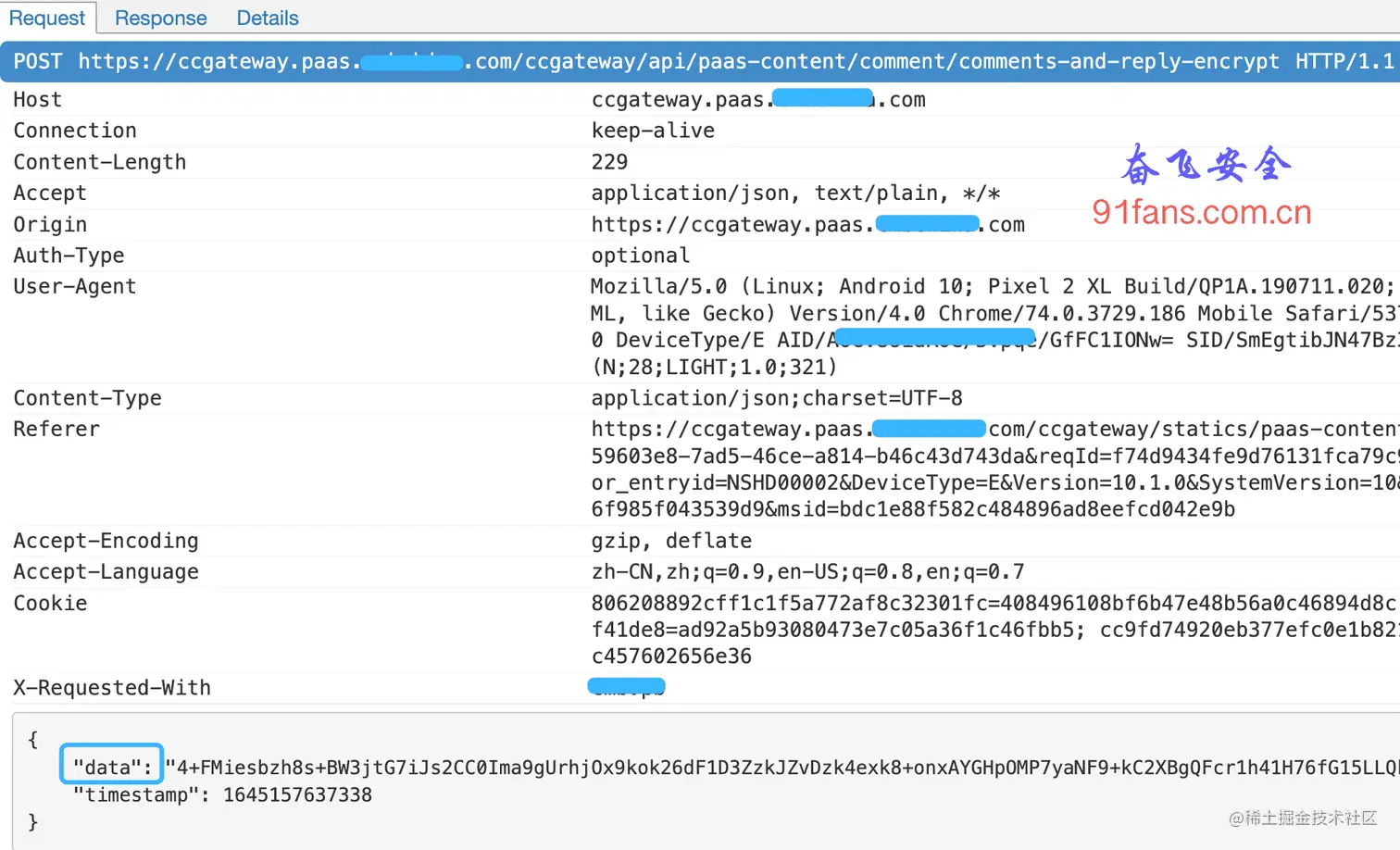Click the Cookie line c457602656e36
The image size is (1400, 850).
point(671,656)
